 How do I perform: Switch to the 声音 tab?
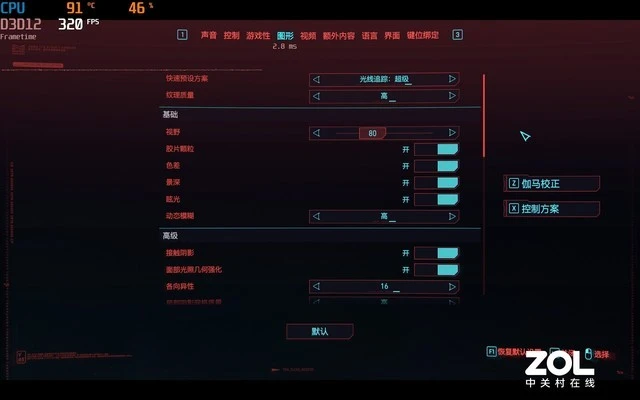pos(209,36)
